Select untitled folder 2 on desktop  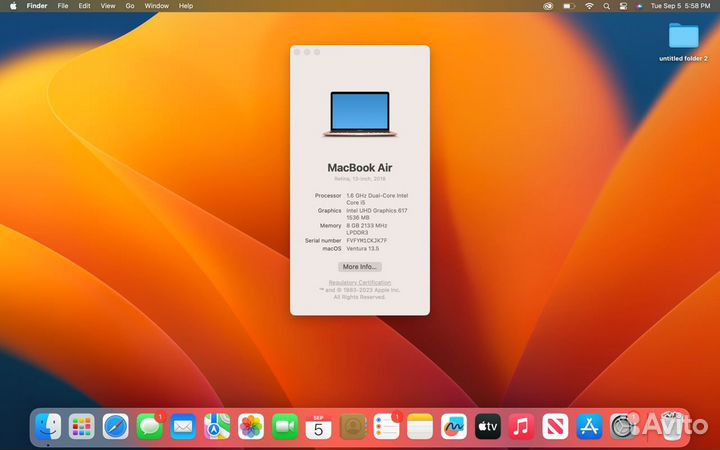(x=683, y=41)
